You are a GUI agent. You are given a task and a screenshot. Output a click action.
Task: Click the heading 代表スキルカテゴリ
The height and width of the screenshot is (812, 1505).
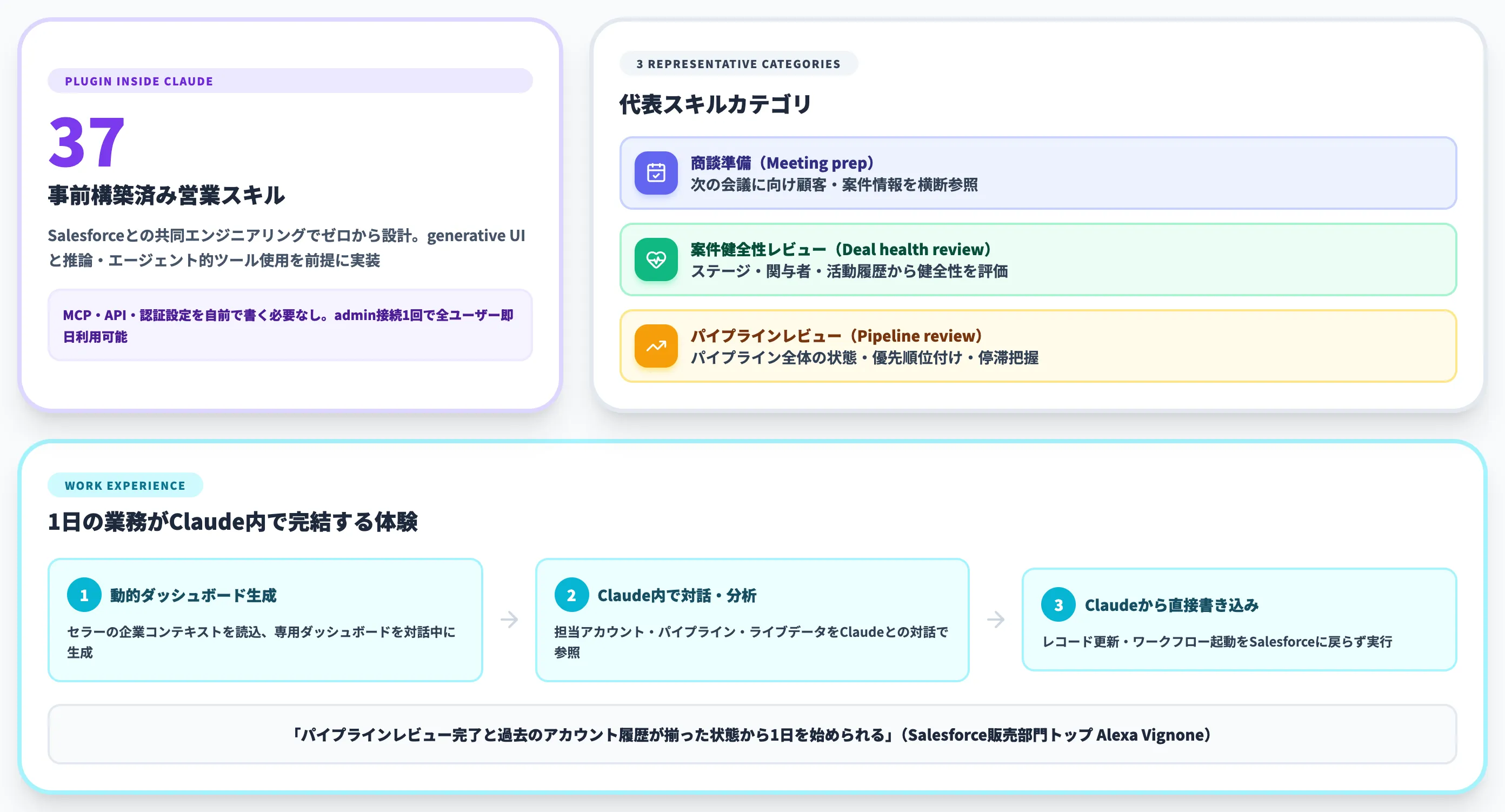pyautogui.click(x=715, y=104)
